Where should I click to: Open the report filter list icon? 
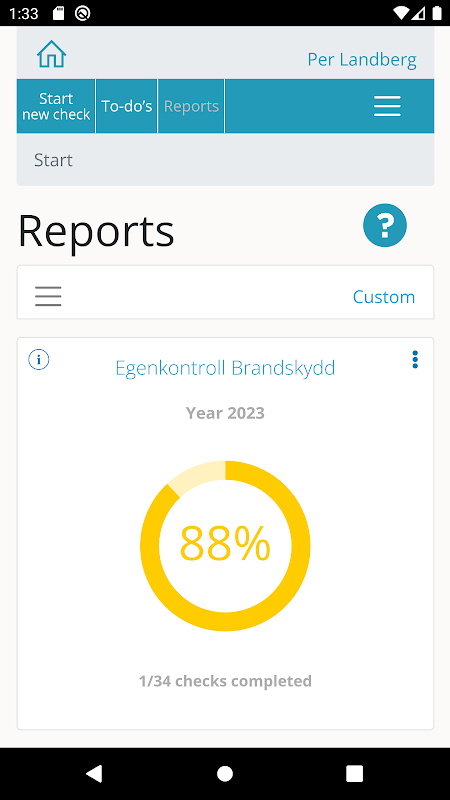point(48,296)
